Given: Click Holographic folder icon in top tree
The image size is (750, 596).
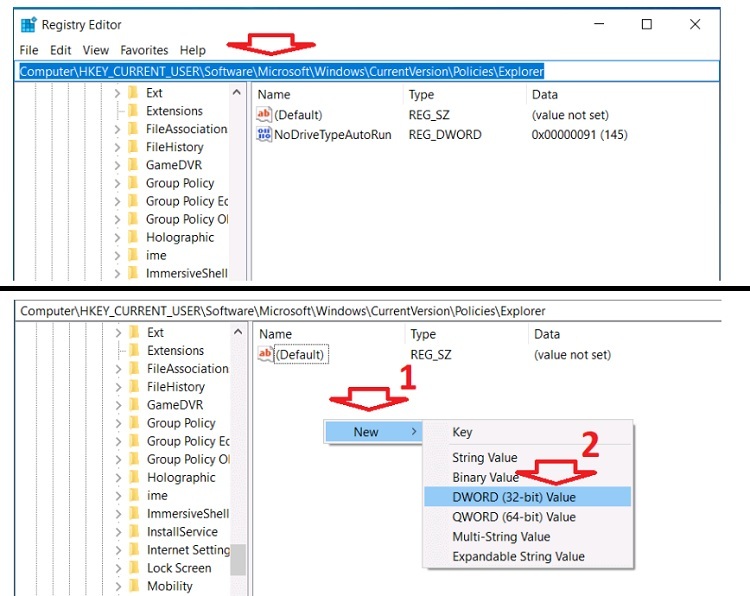Looking at the screenshot, I should click(x=133, y=237).
